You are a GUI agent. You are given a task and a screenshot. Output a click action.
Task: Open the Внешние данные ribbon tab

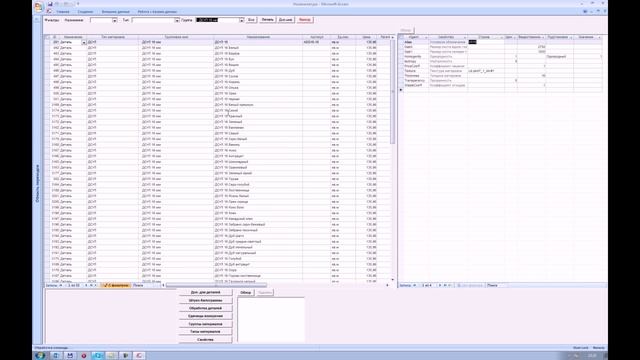(x=116, y=12)
